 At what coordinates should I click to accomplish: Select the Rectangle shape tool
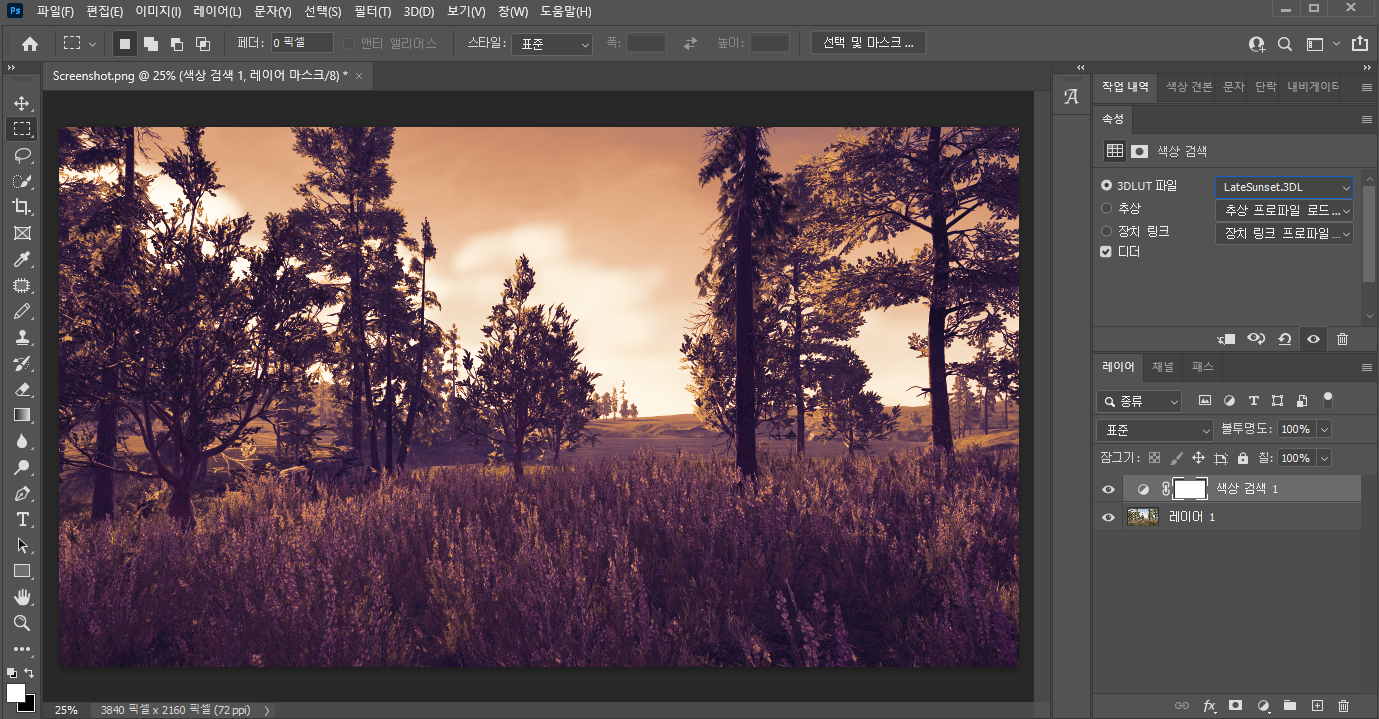click(x=22, y=571)
